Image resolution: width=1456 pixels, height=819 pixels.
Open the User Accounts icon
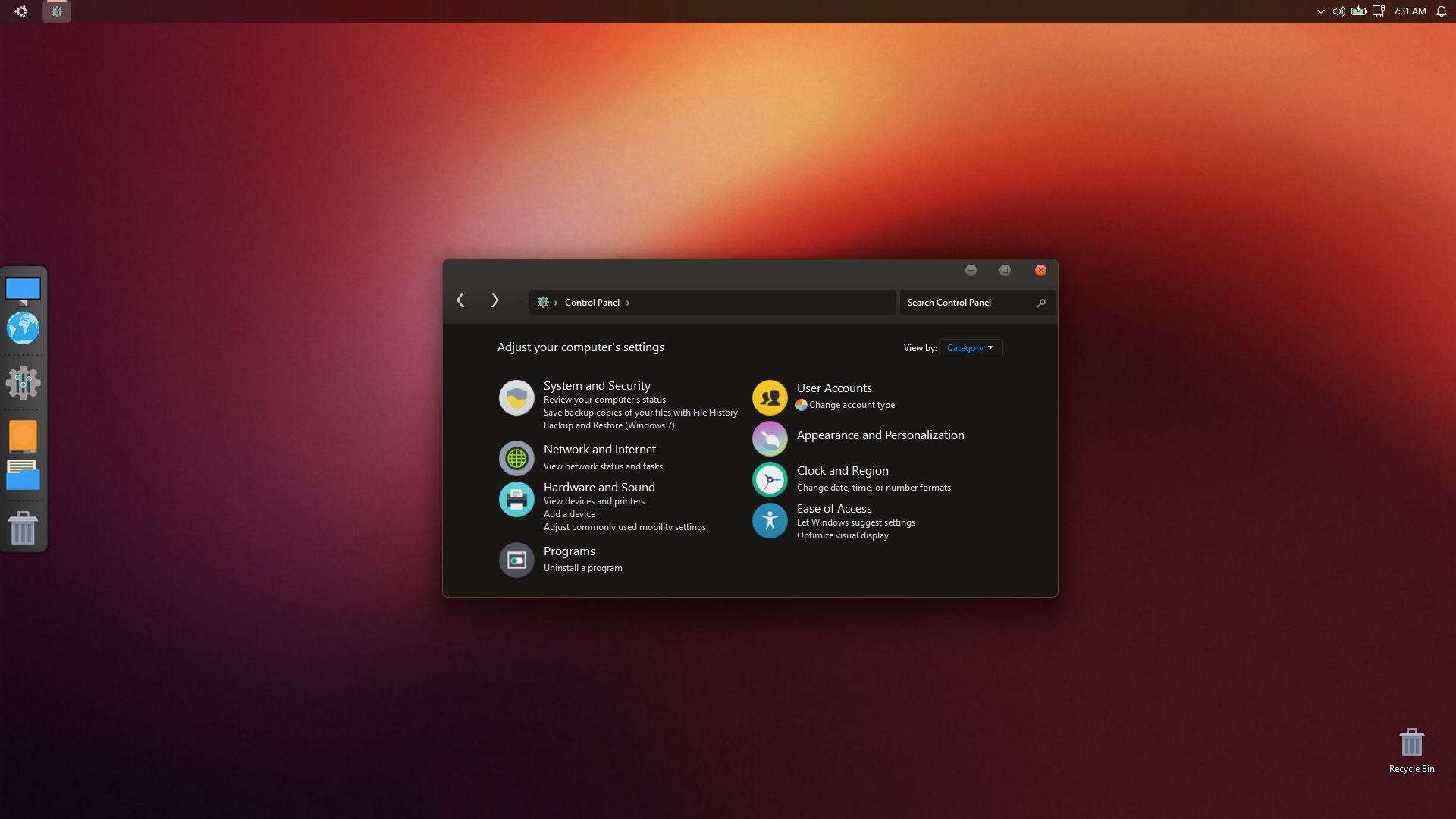770,397
